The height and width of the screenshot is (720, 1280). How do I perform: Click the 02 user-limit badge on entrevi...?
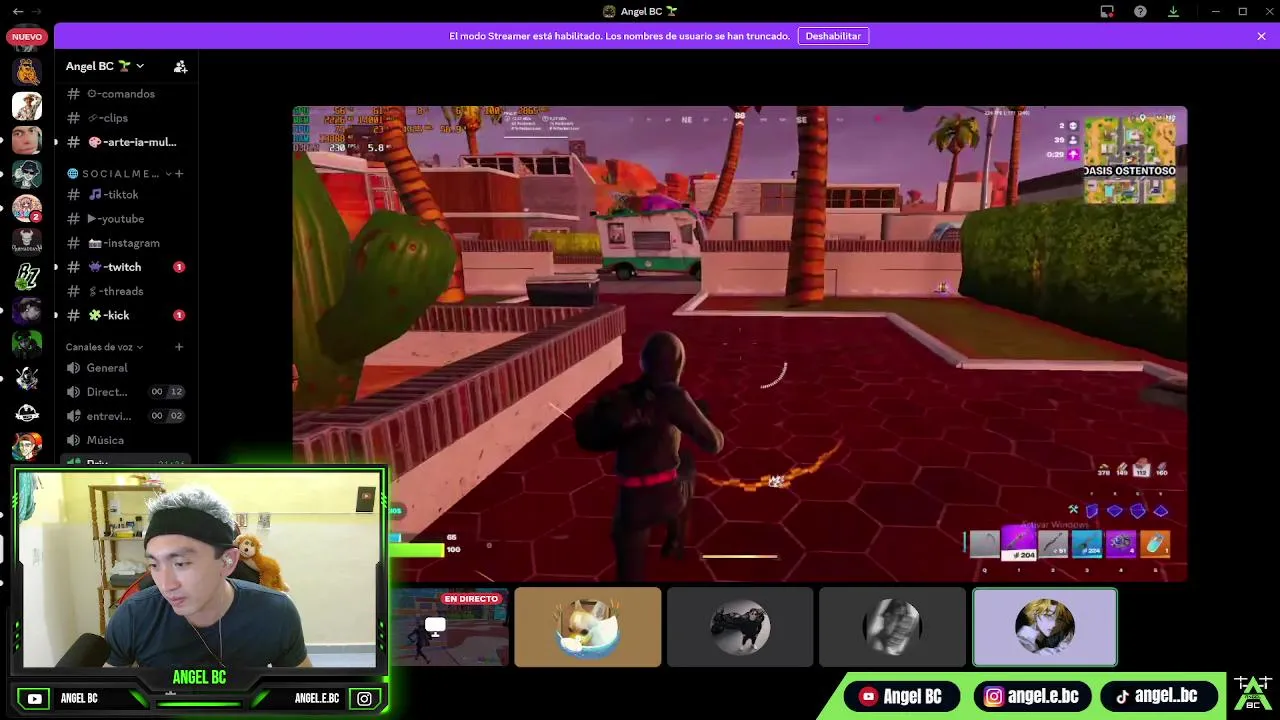(176, 416)
